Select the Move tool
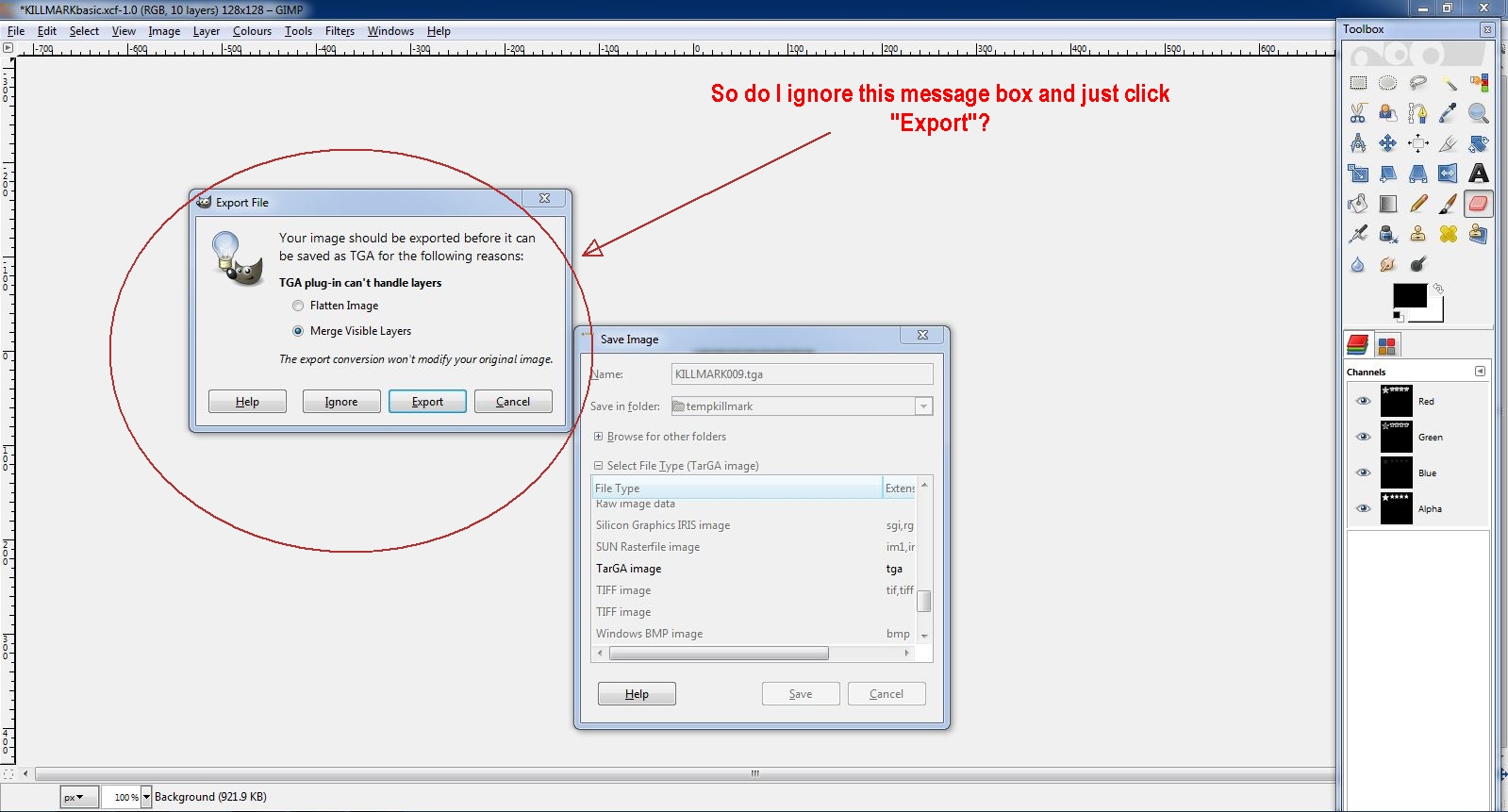This screenshot has height=812, width=1508. [1388, 143]
